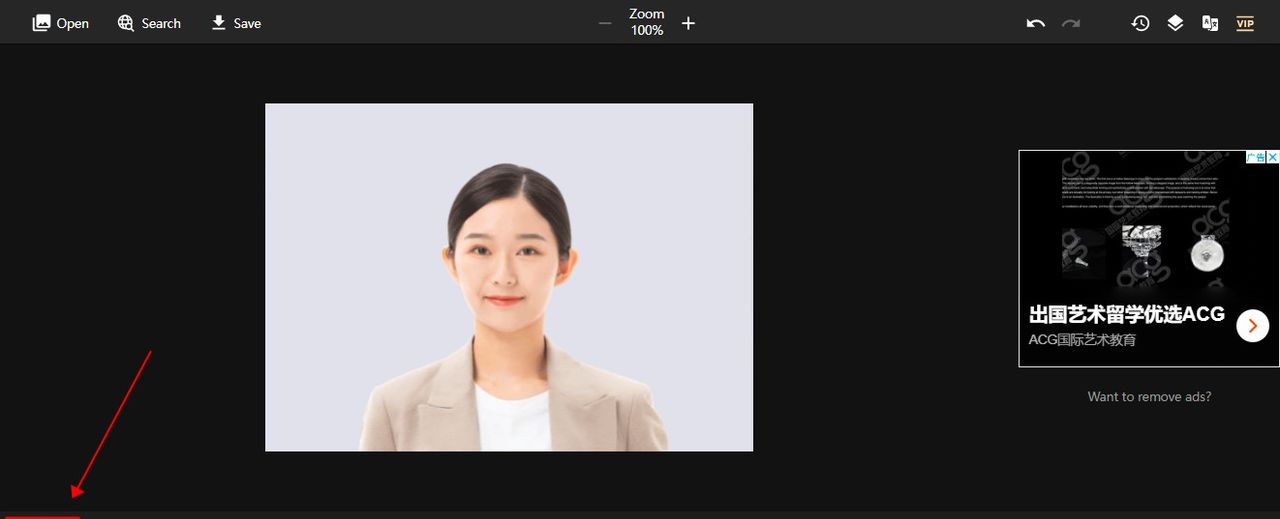Click the Zoom 100% label
1280x519 pixels.
647,22
